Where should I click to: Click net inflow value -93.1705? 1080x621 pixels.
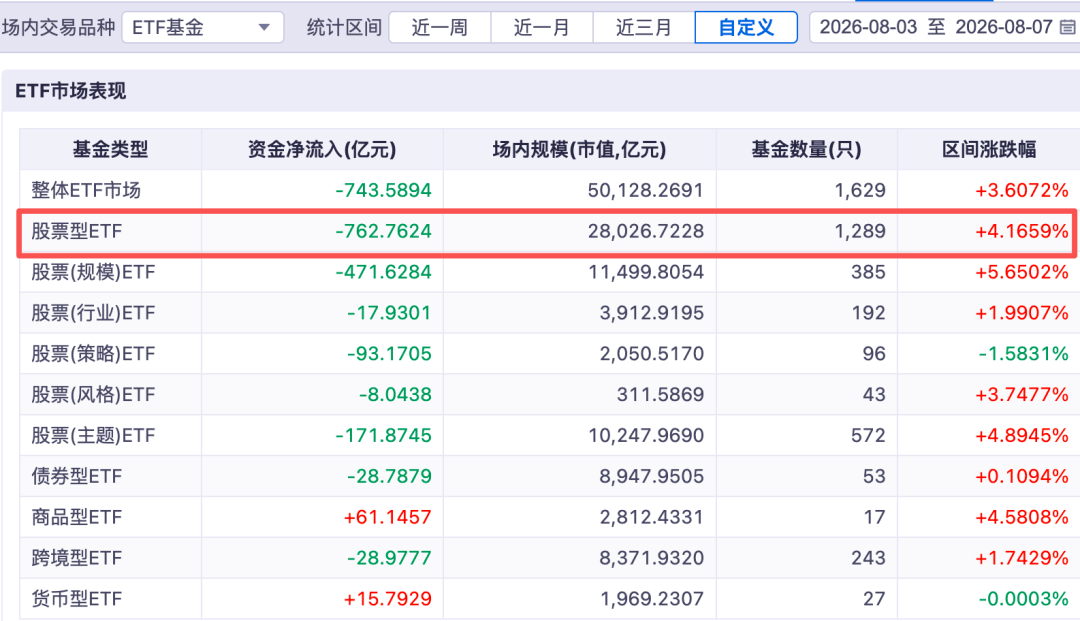(389, 354)
